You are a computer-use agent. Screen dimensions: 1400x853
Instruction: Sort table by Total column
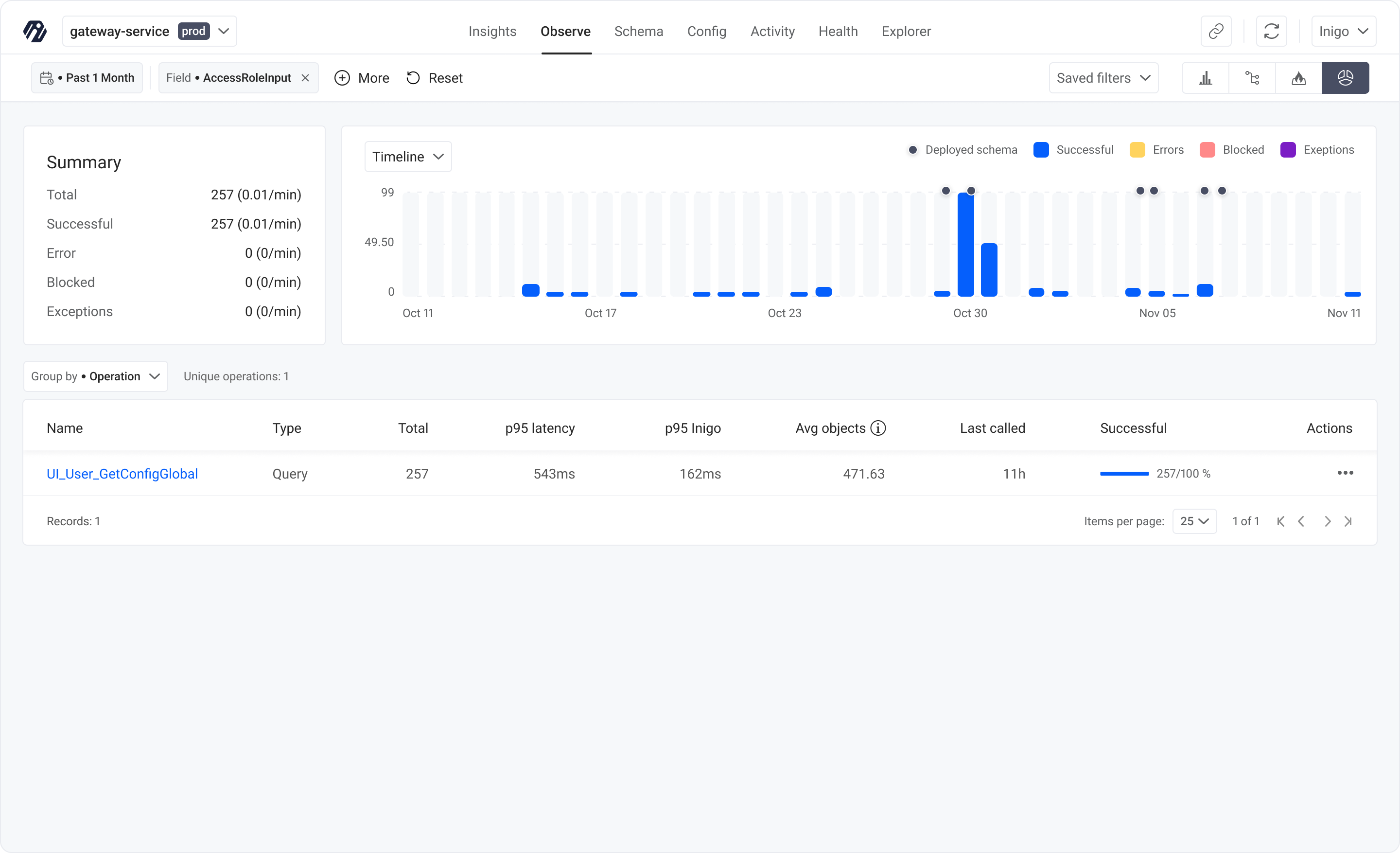click(x=413, y=428)
